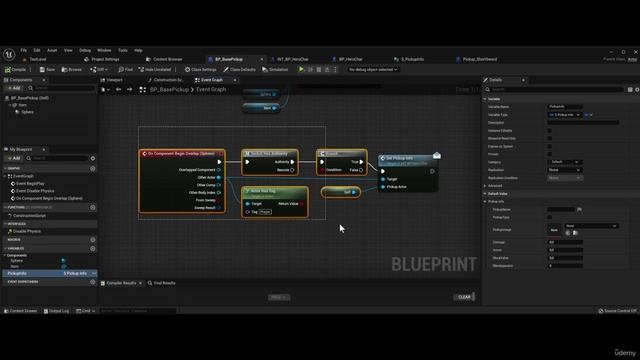This screenshot has width=640, height=360.
Task: Switch to the Viewport tab
Action: click(x=111, y=80)
